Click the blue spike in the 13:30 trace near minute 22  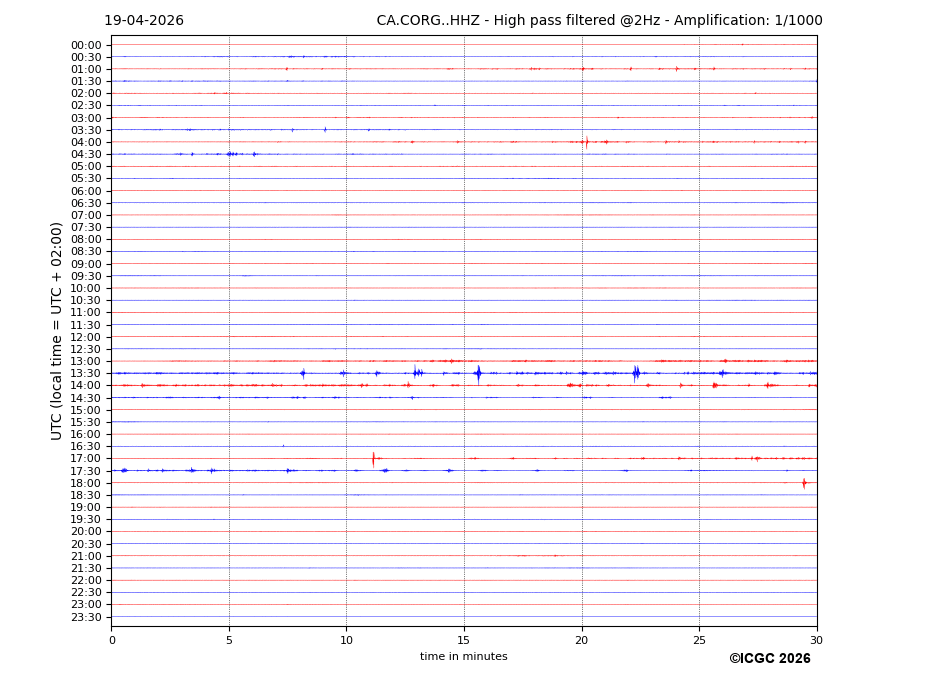(636, 373)
